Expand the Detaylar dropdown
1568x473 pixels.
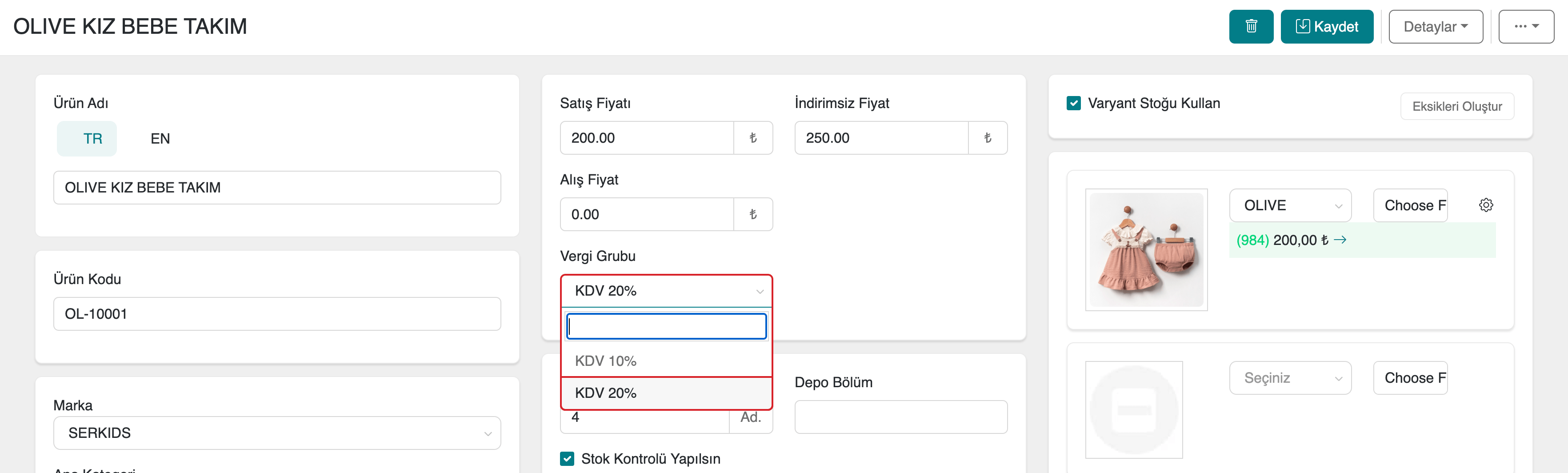coord(1435,27)
